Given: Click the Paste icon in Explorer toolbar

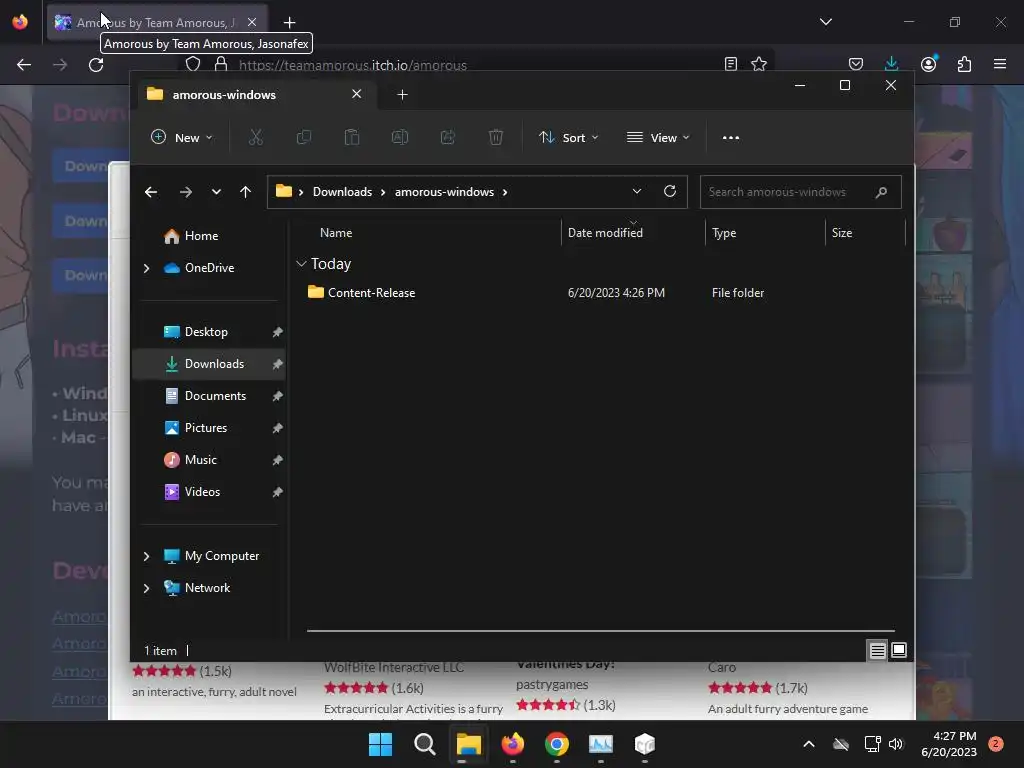Looking at the screenshot, I should [x=351, y=137].
